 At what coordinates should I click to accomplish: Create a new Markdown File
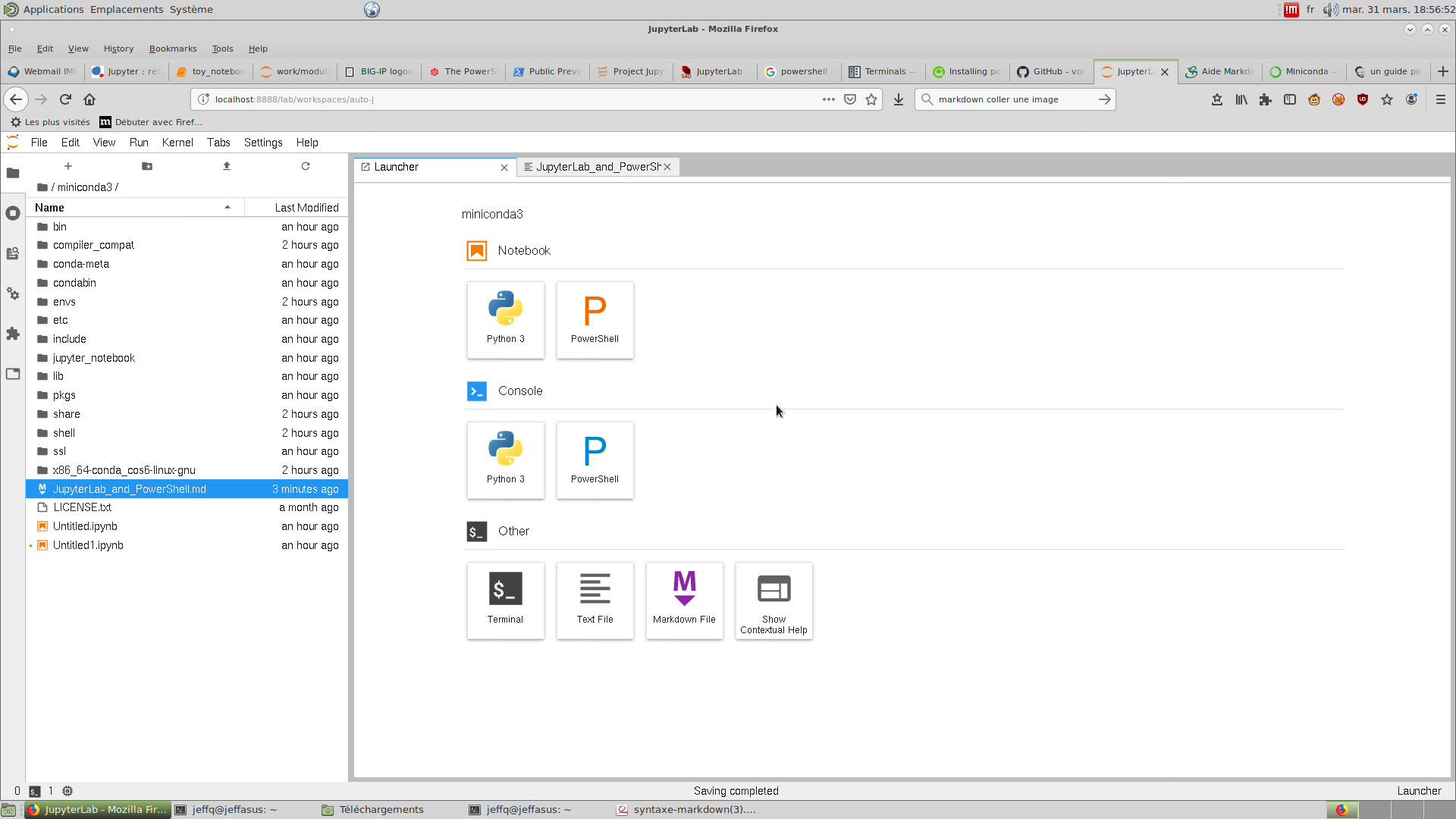(x=684, y=600)
